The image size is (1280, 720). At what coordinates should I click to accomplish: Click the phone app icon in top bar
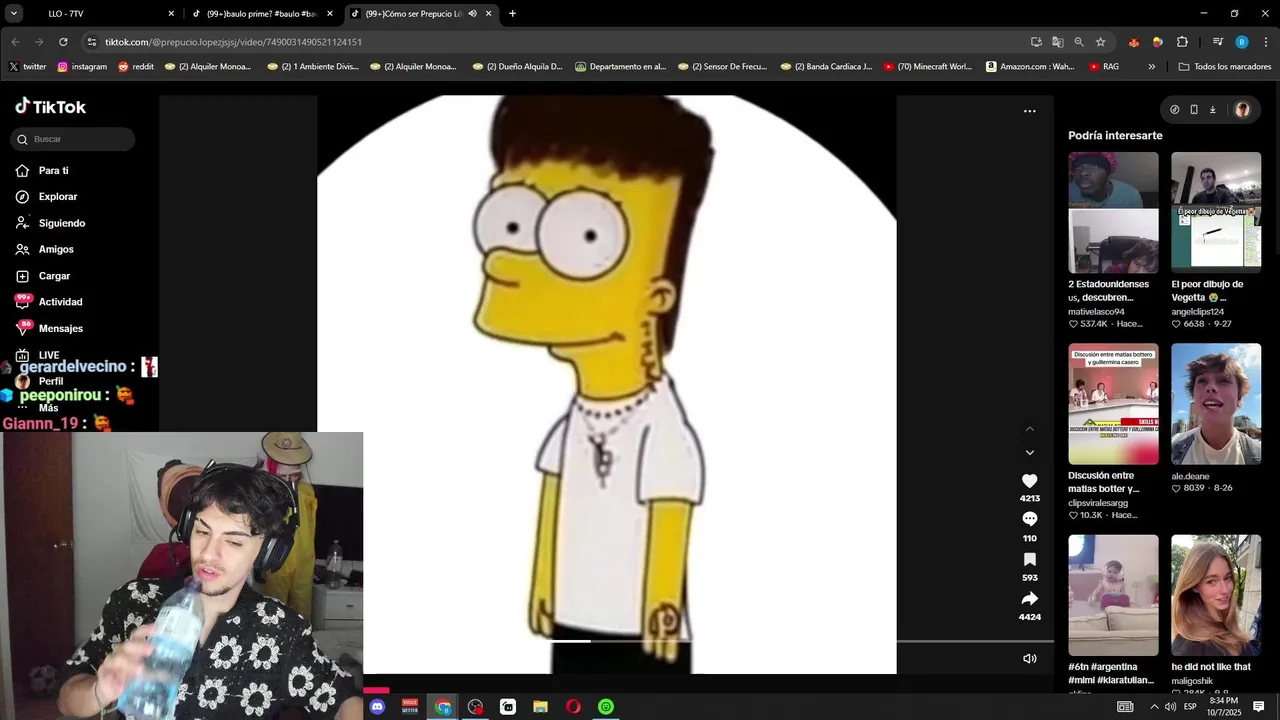tap(1193, 110)
